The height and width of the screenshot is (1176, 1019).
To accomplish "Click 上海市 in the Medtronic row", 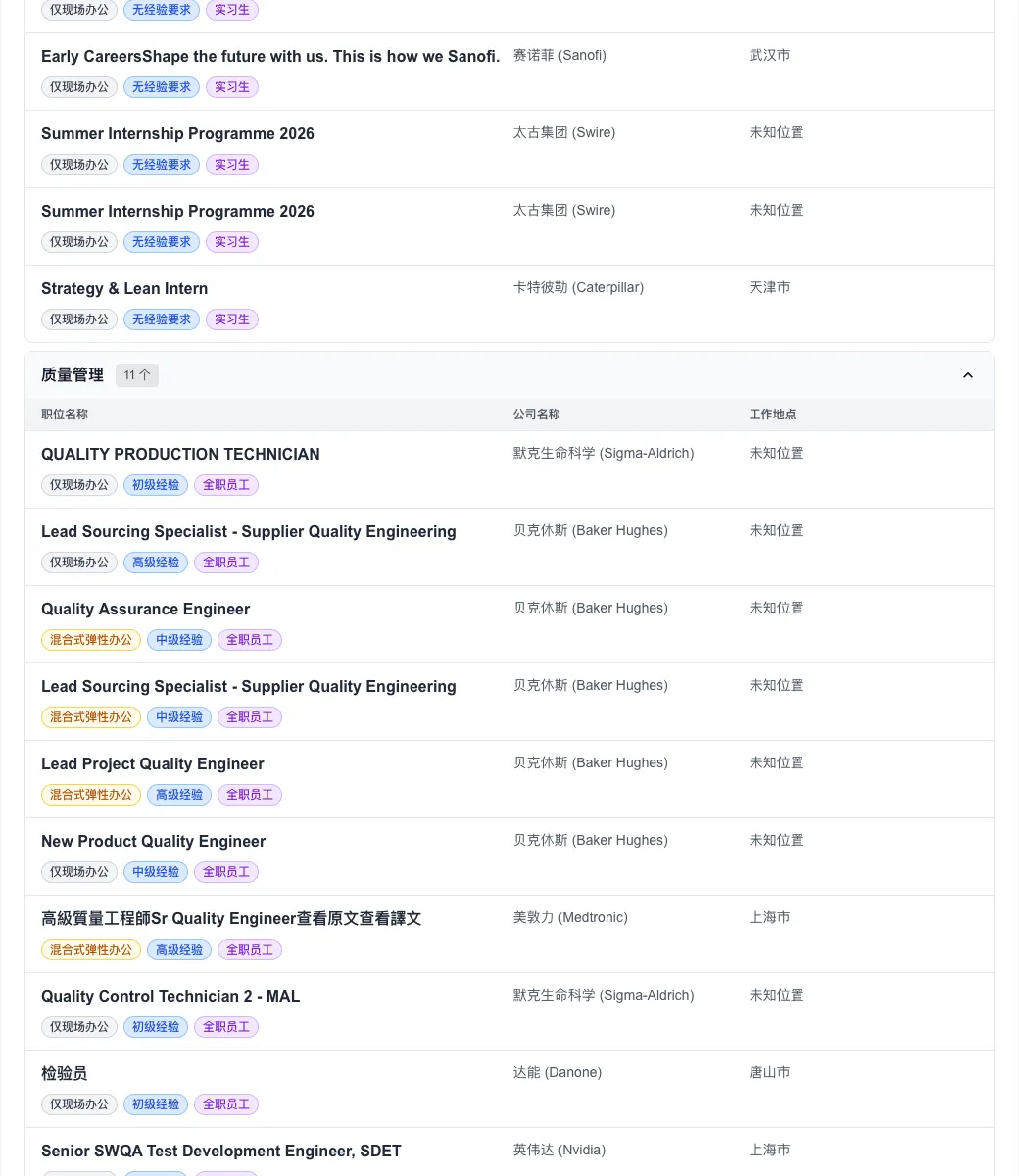I will click(x=770, y=918).
